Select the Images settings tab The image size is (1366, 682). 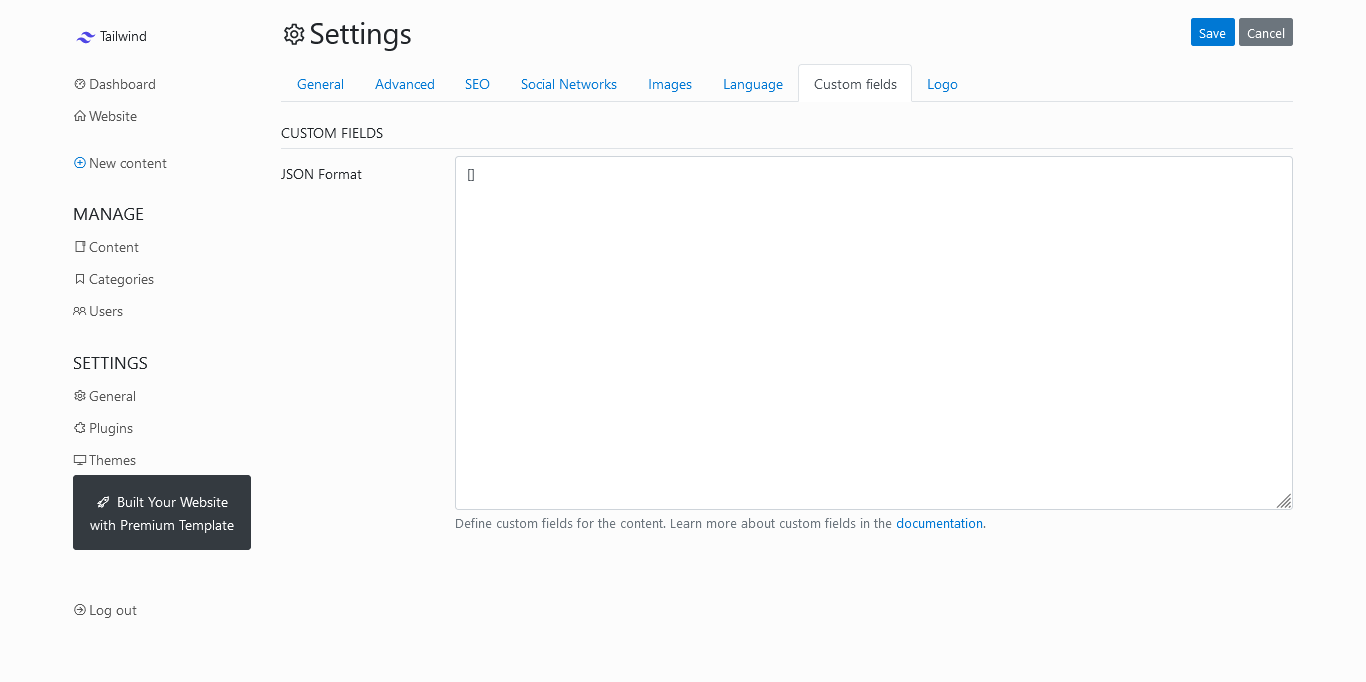[x=669, y=84]
